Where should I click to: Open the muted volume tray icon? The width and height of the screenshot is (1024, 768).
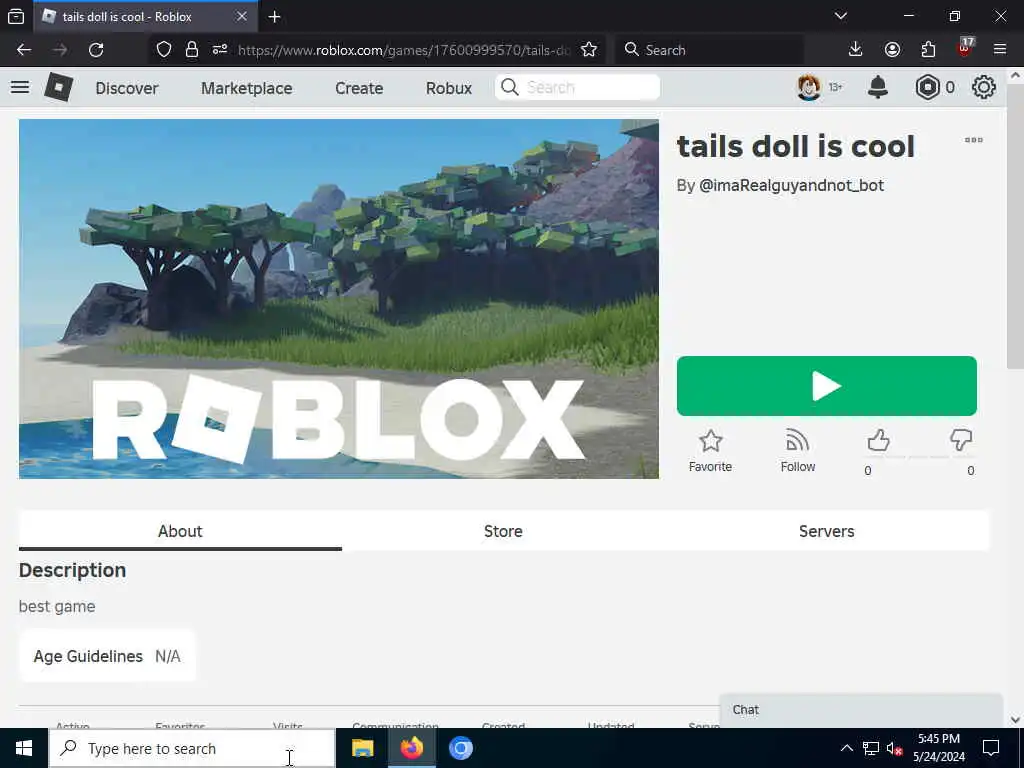(894, 748)
